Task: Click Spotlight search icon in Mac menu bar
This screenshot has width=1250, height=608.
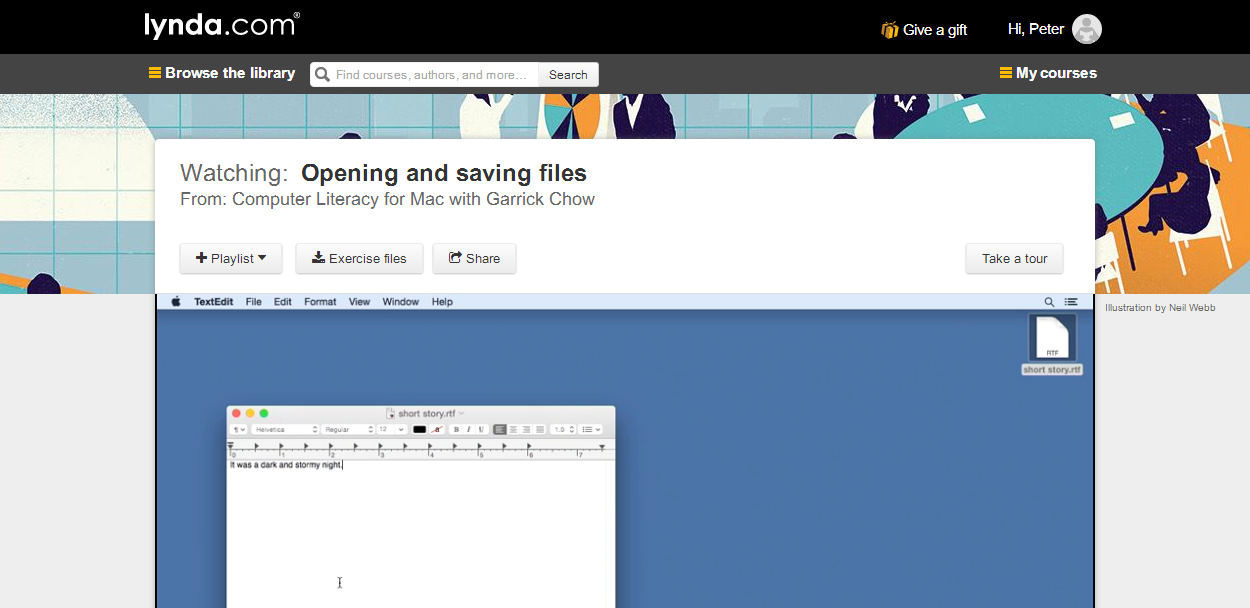Action: pyautogui.click(x=1049, y=301)
